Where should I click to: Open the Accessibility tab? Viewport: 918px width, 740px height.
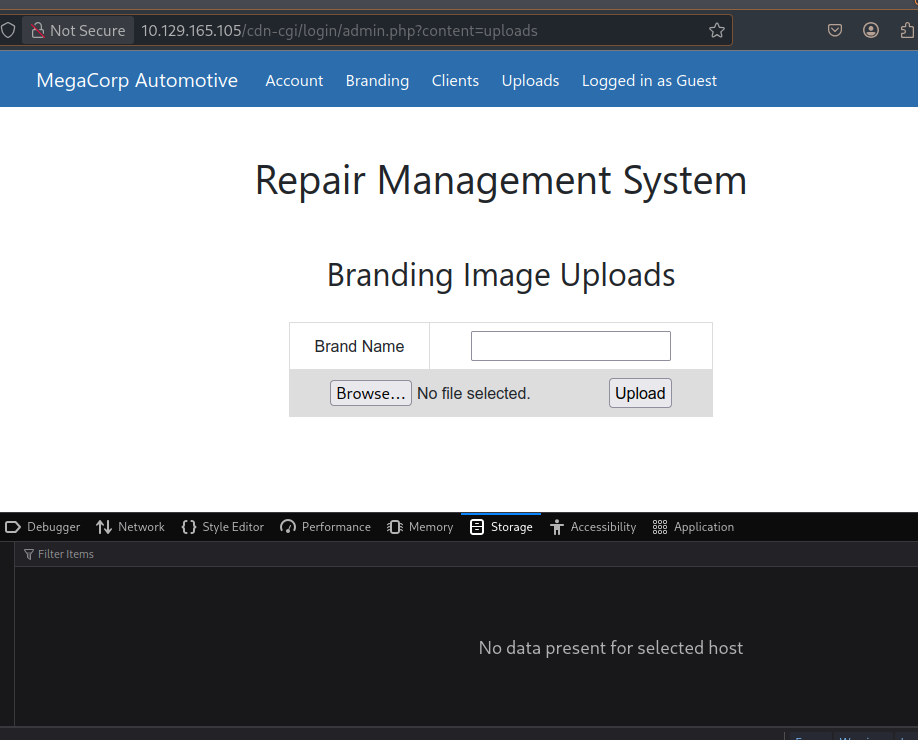coord(593,527)
